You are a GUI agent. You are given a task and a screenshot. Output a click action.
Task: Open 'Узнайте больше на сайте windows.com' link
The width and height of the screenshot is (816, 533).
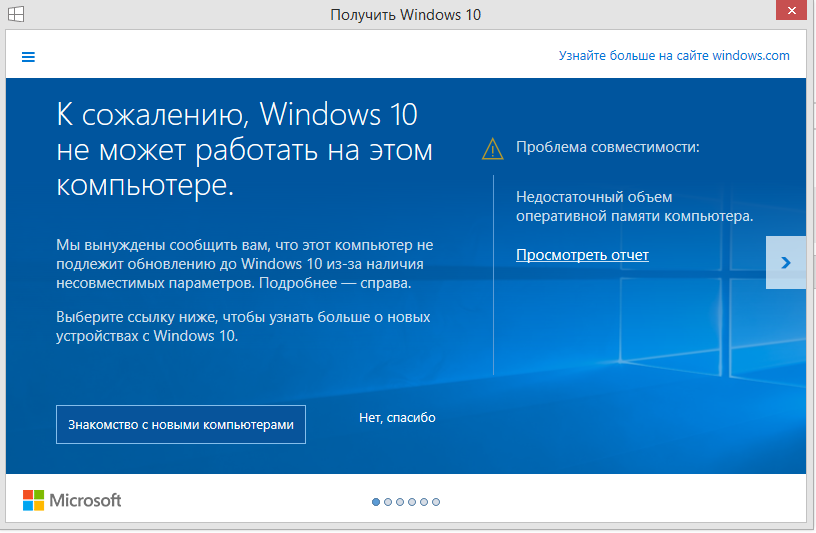(674, 56)
